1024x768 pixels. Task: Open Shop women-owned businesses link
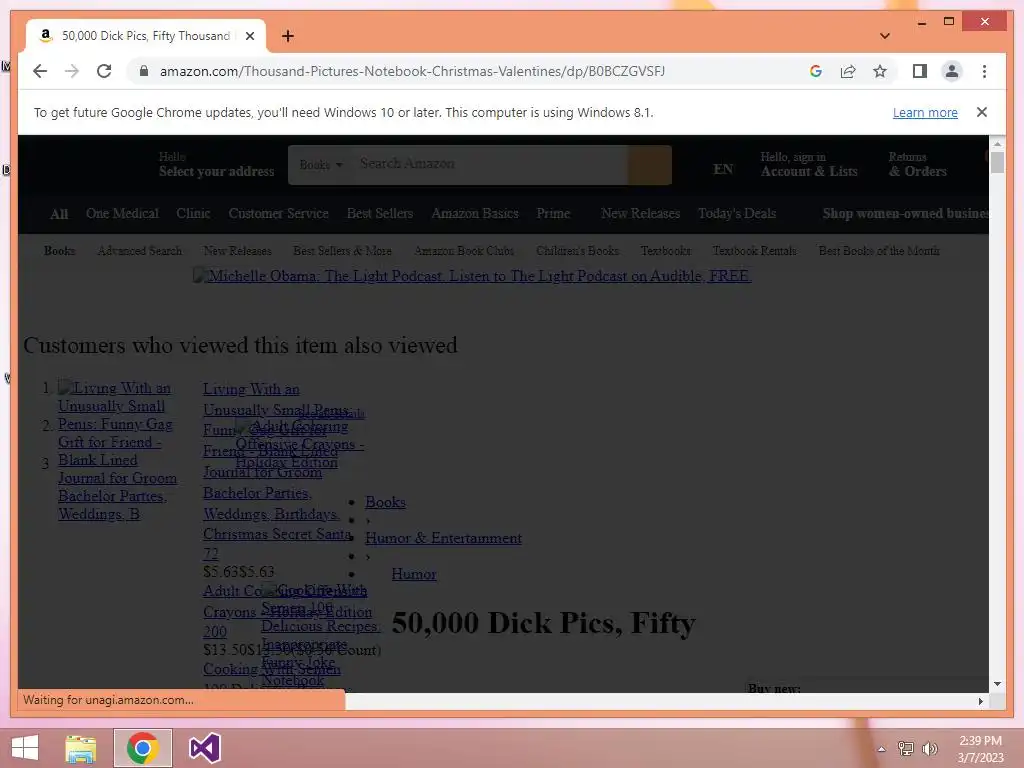coord(905,214)
